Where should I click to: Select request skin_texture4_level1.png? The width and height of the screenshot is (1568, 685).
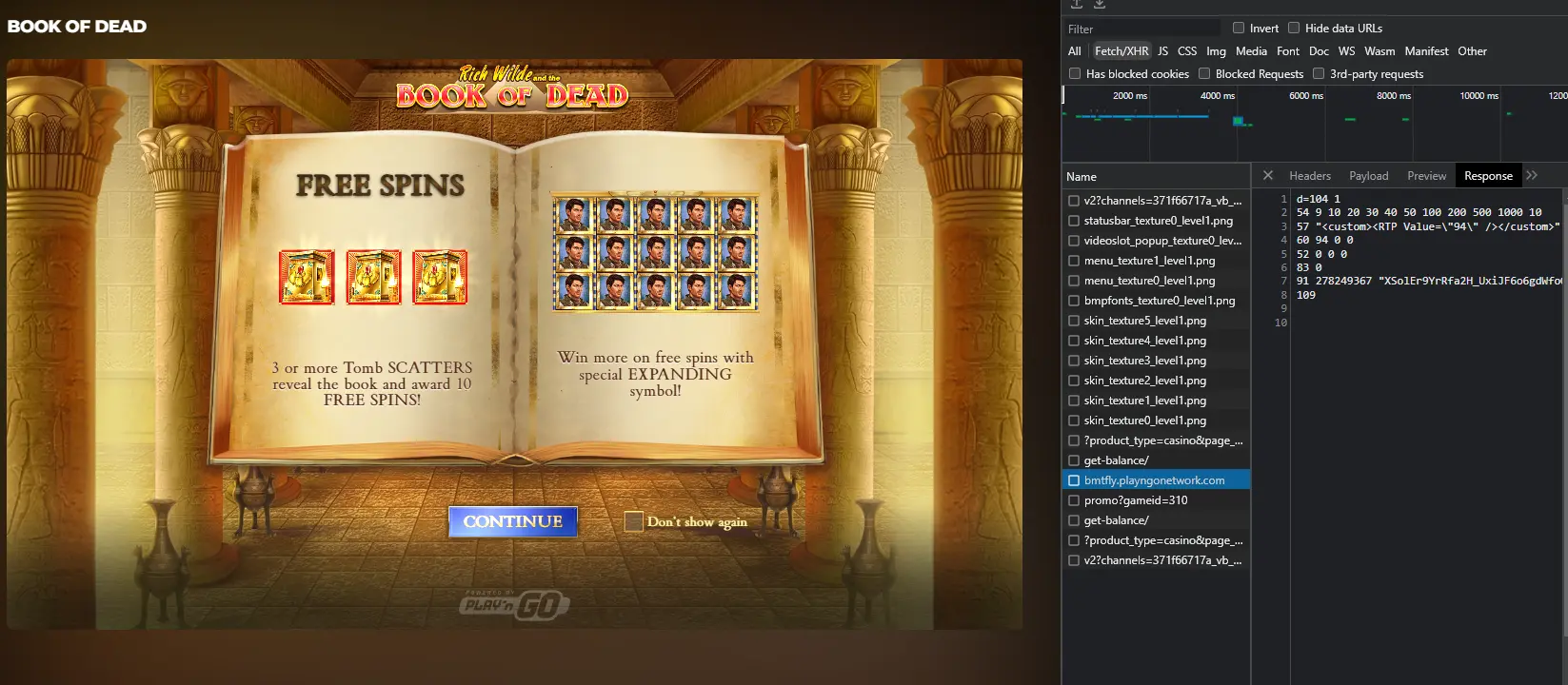pyautogui.click(x=1156, y=341)
